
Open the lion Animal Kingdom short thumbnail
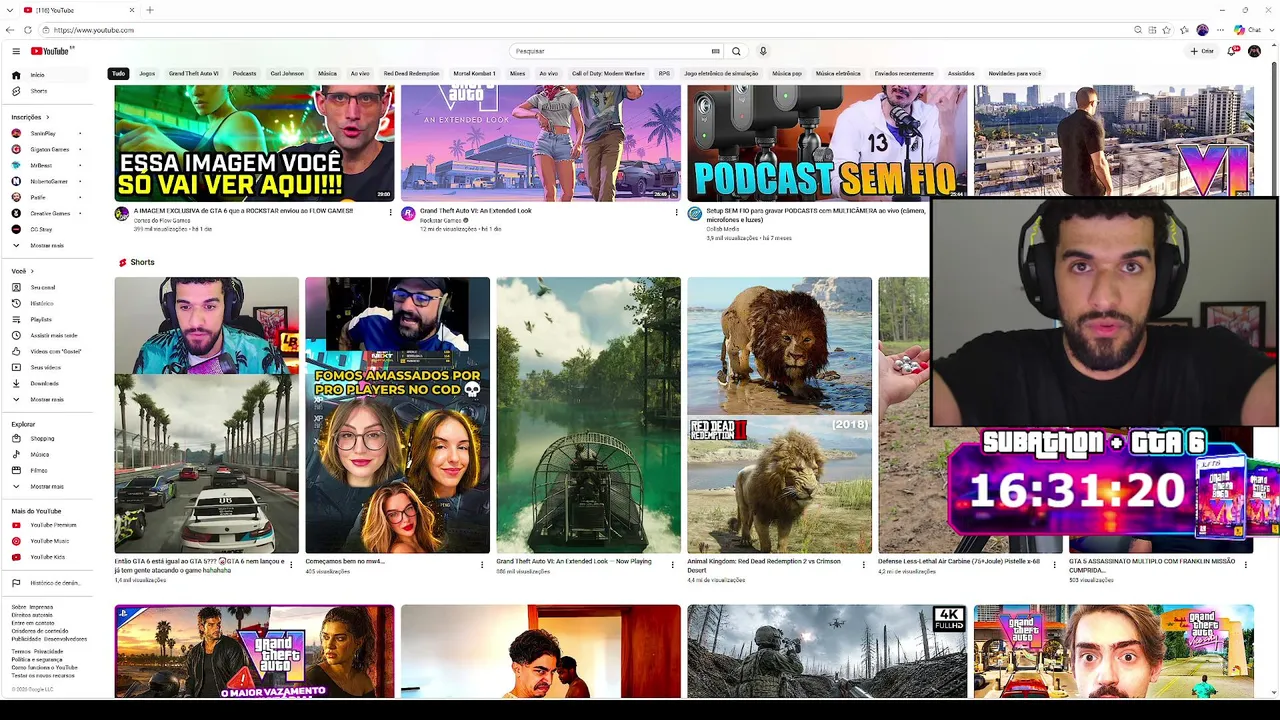(779, 415)
